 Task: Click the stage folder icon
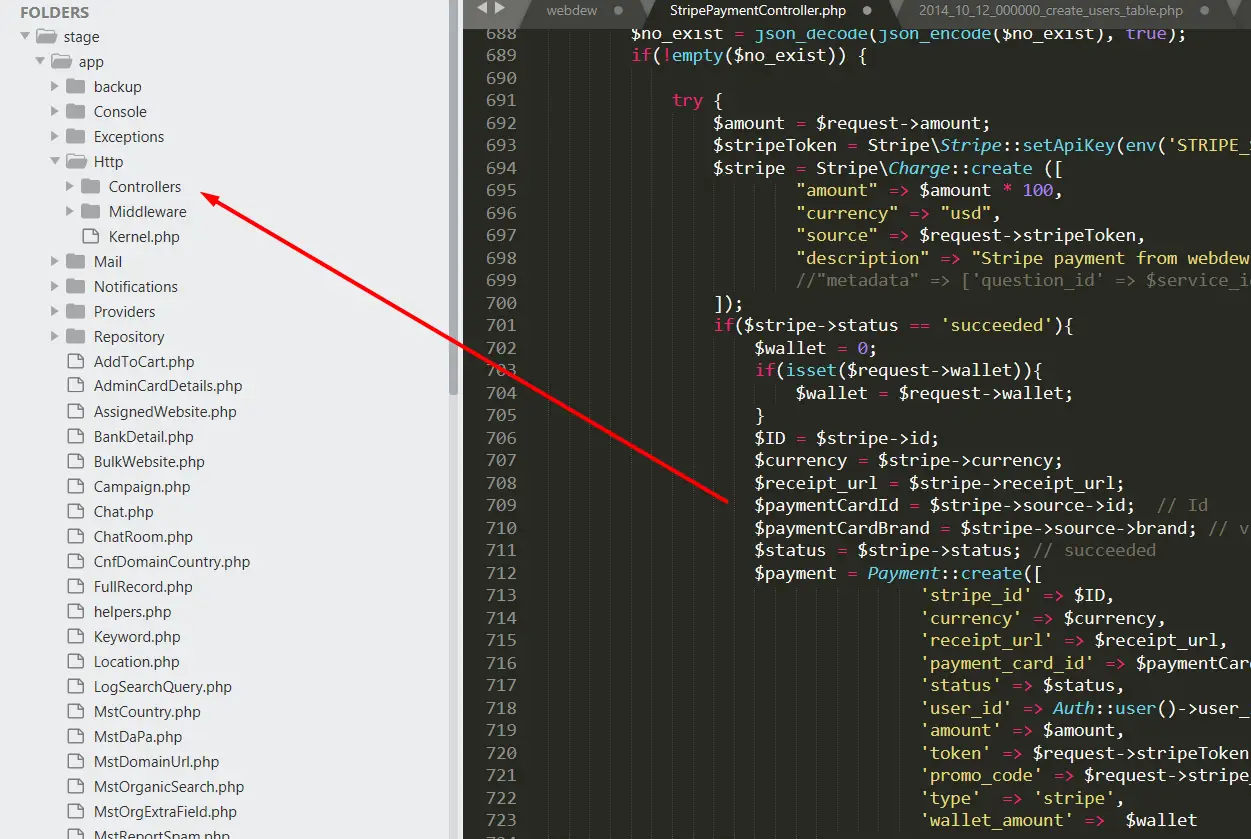[x=46, y=37]
